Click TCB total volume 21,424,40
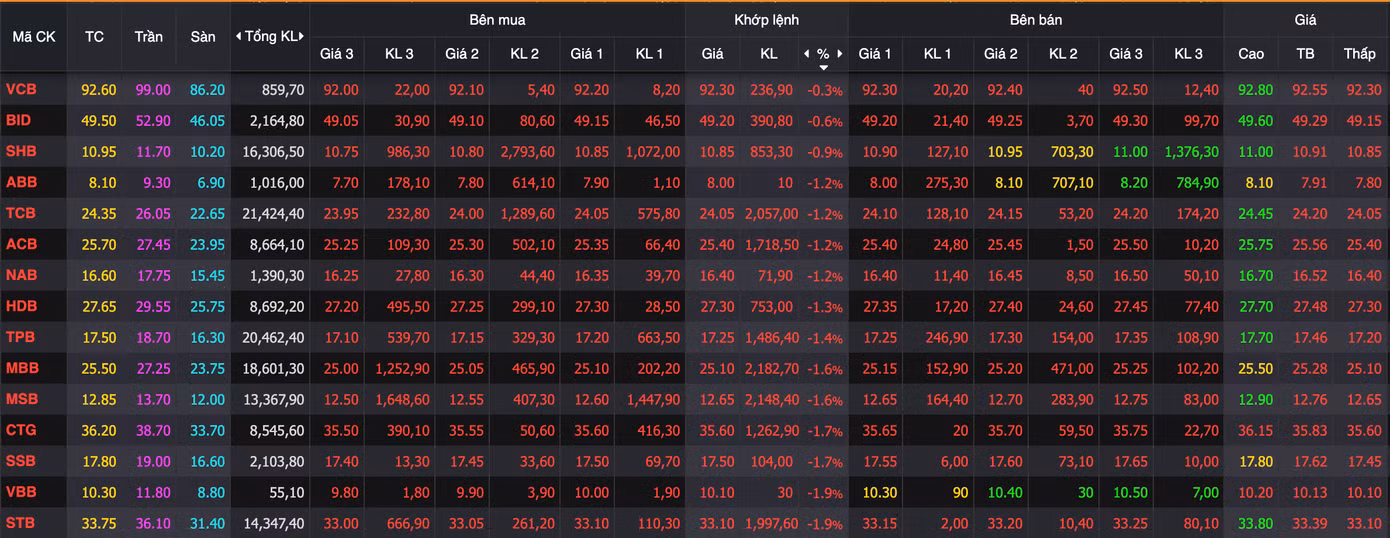 [x=273, y=214]
